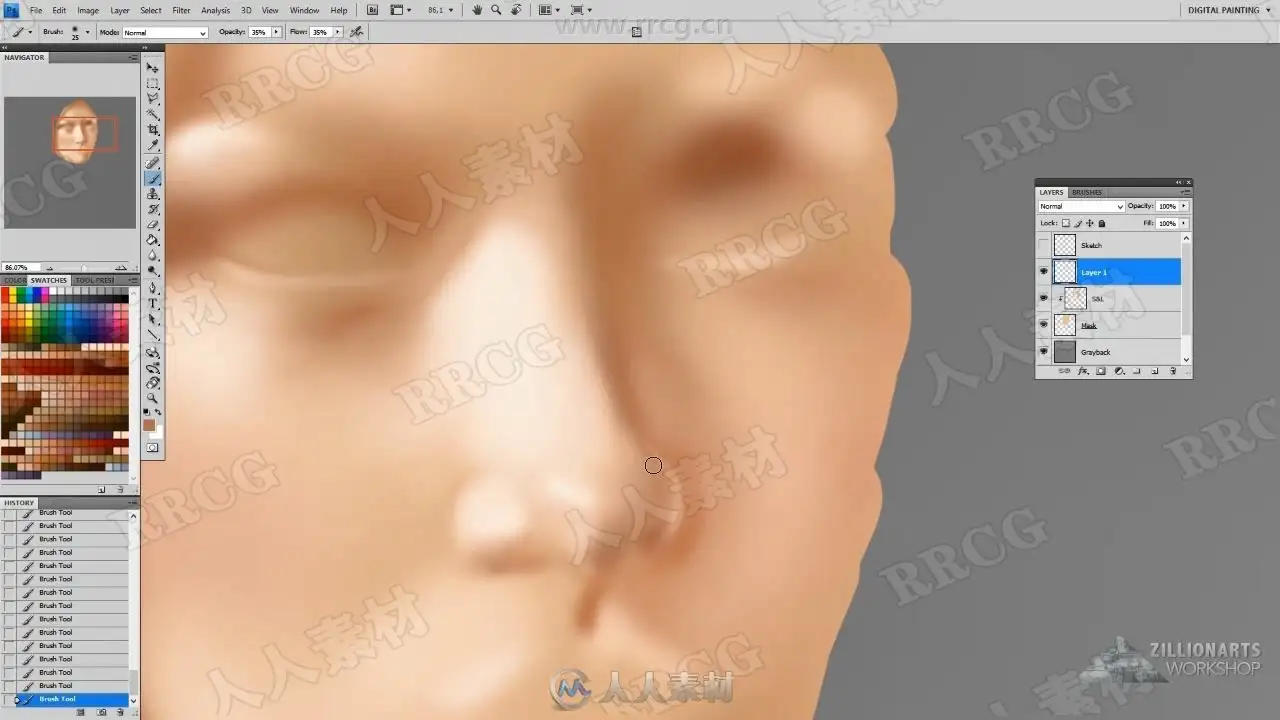The image size is (1280, 720).
Task: Open the Analysis menu
Action: (x=215, y=10)
